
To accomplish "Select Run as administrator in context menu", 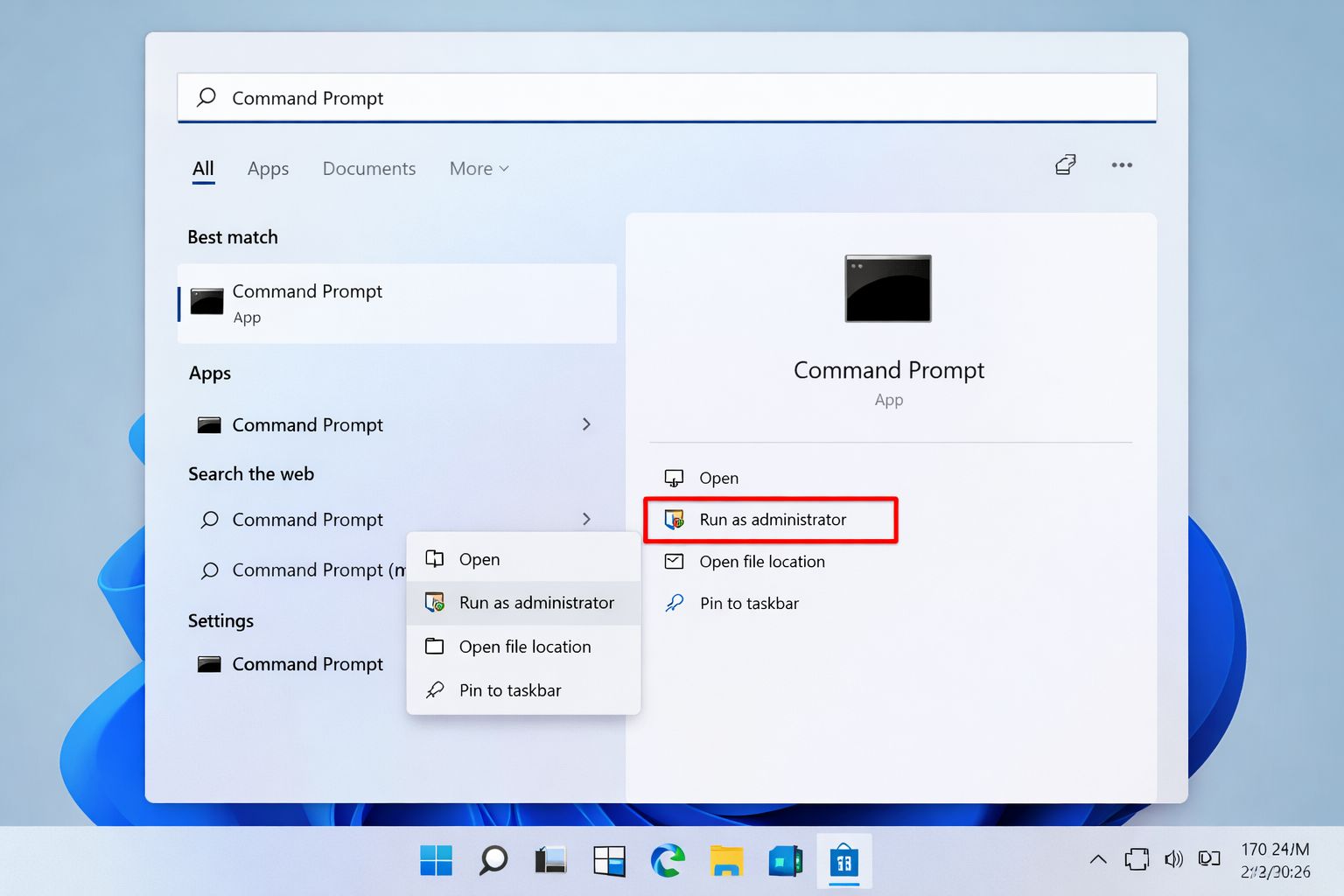I will coord(535,603).
